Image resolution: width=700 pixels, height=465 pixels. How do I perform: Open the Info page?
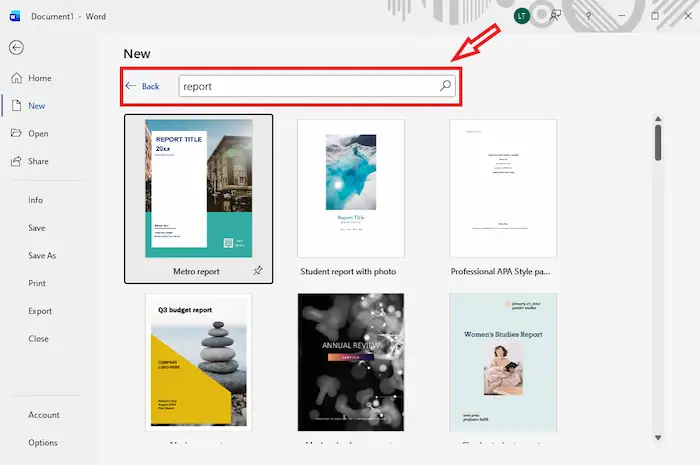coord(35,200)
